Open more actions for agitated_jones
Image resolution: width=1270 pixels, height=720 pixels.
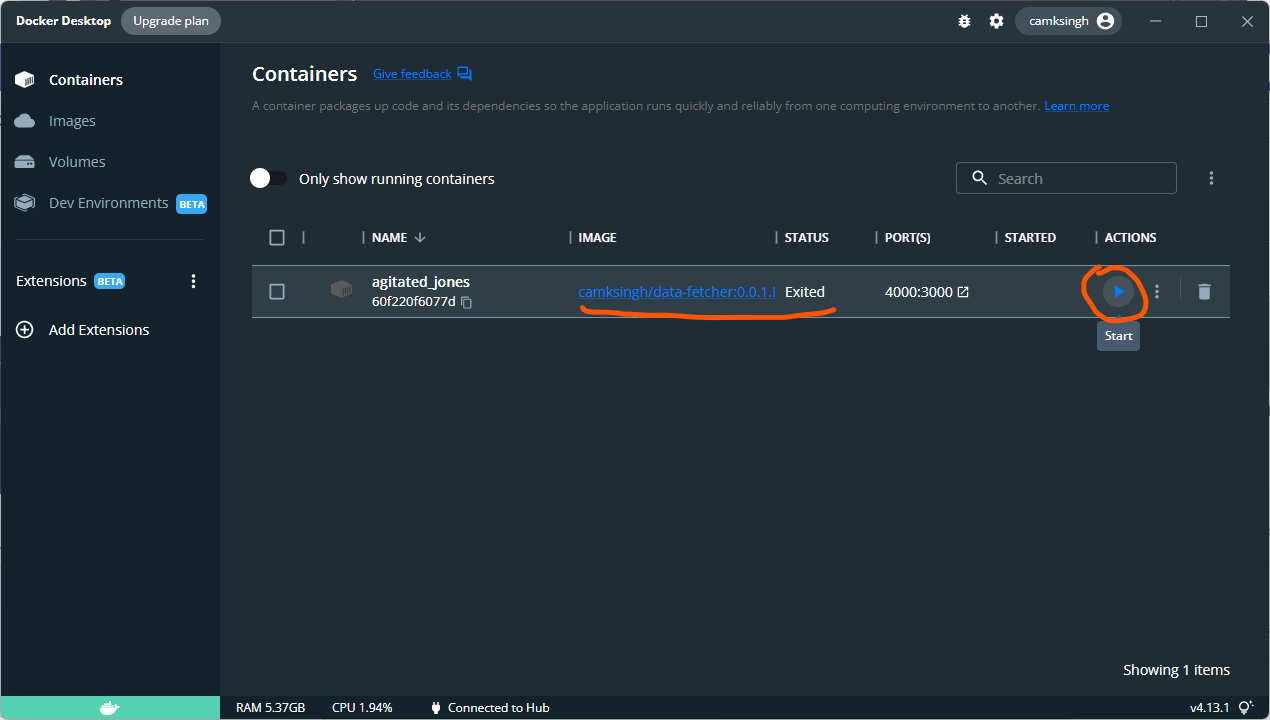[1157, 291]
